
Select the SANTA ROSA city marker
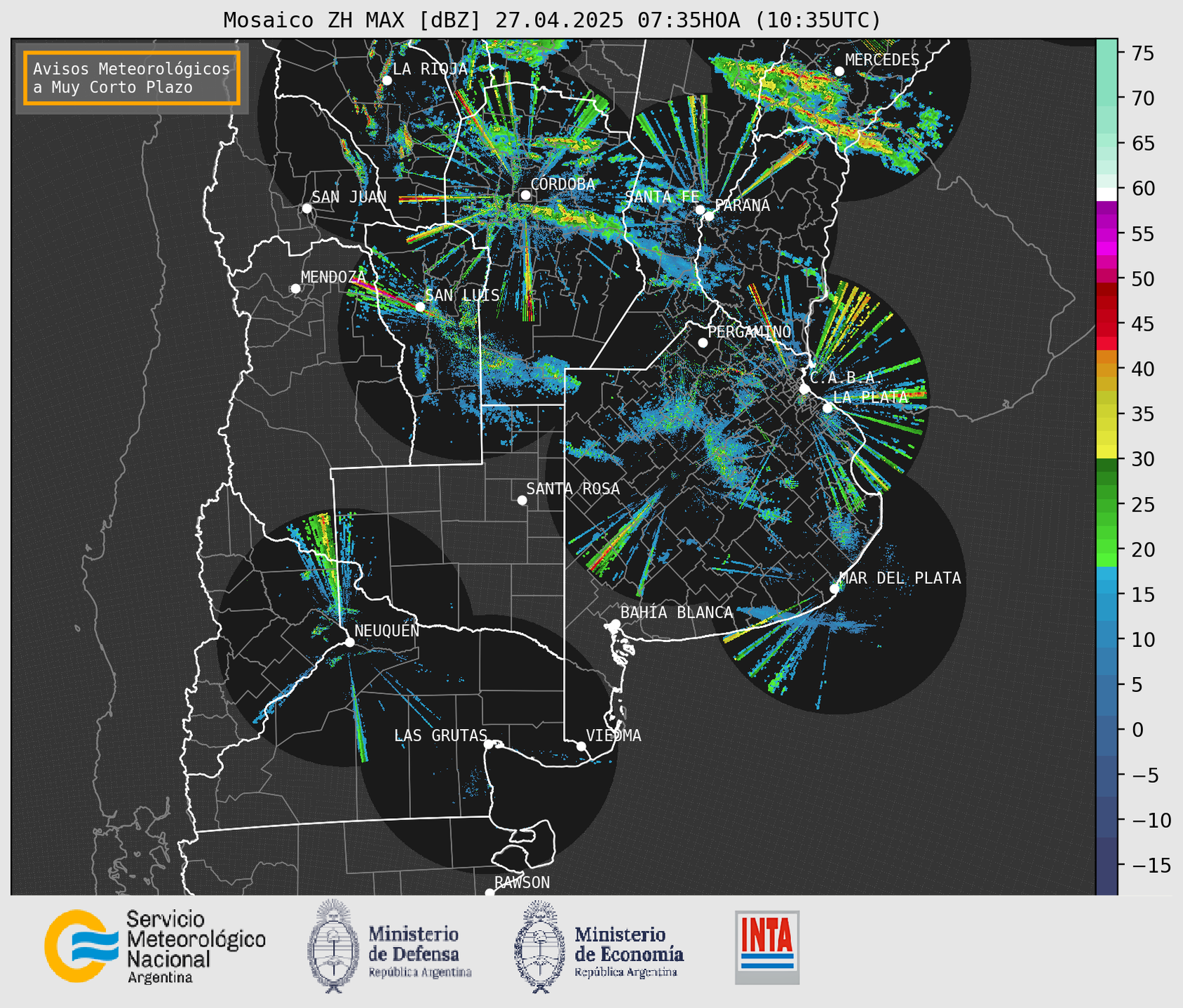pyautogui.click(x=522, y=500)
